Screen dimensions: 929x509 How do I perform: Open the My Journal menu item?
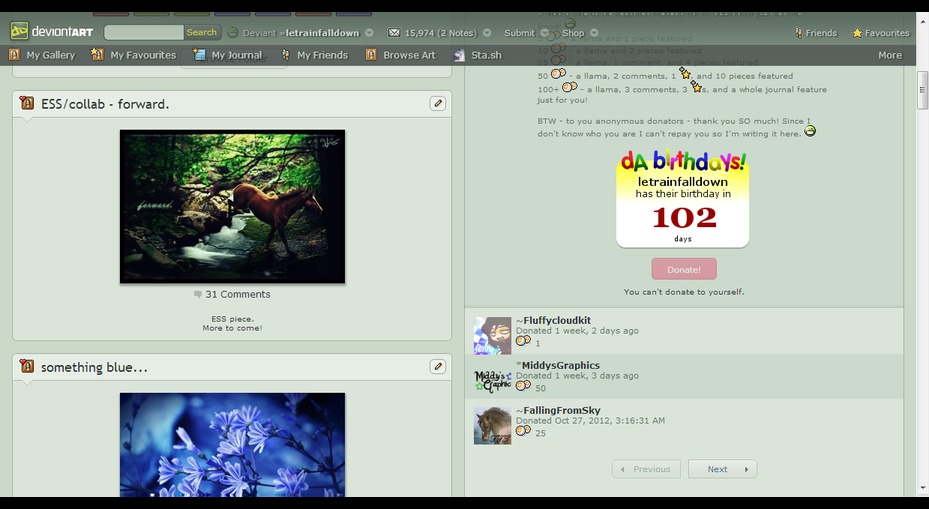237,55
